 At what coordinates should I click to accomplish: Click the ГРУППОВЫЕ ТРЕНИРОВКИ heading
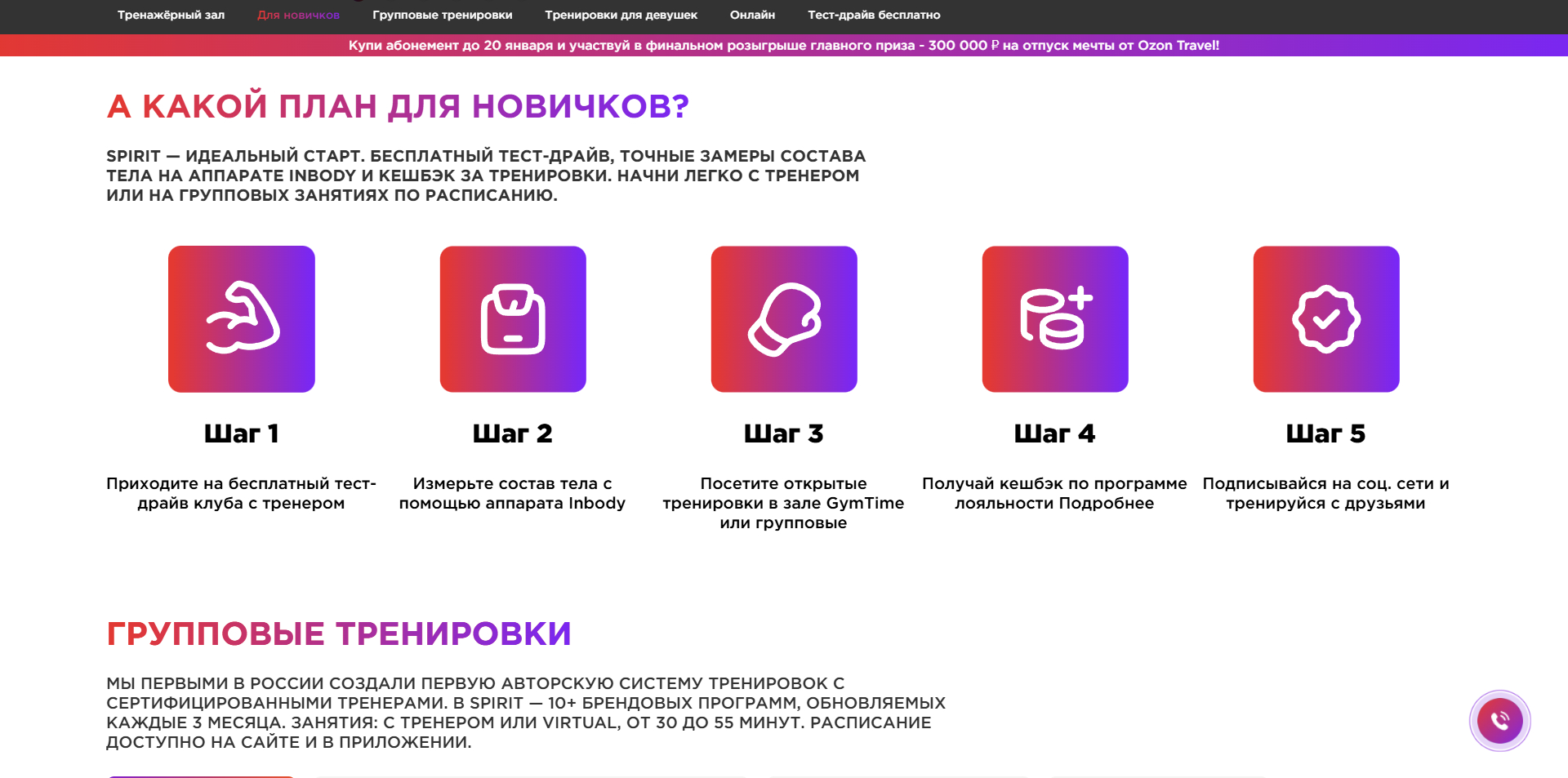(x=340, y=634)
